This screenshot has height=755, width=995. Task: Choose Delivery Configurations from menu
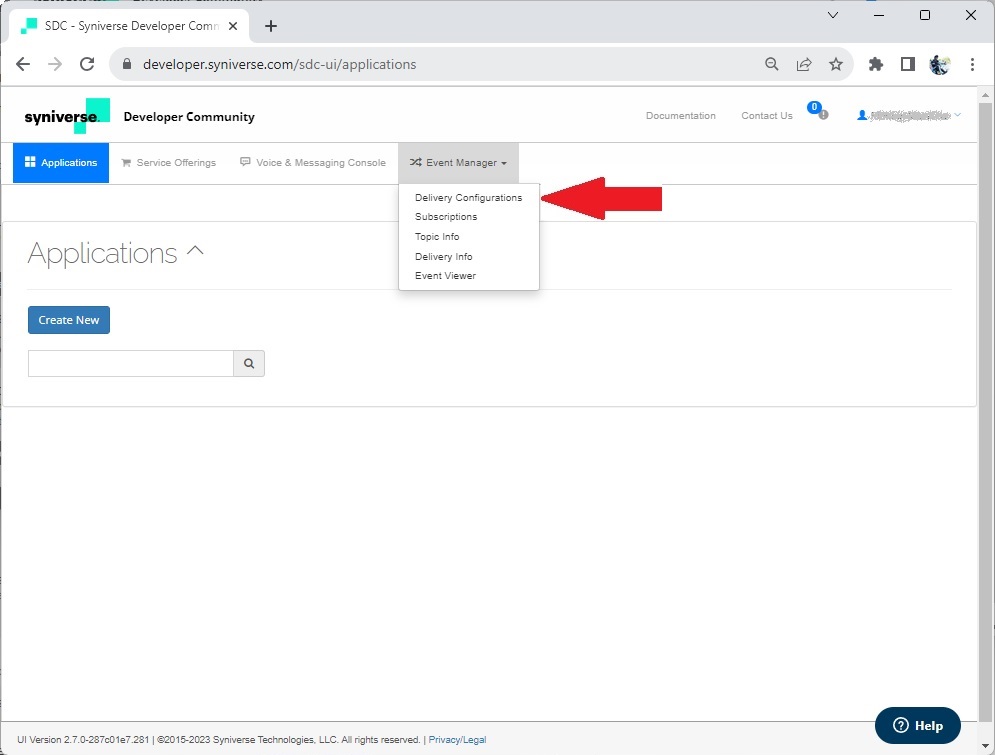coord(468,197)
